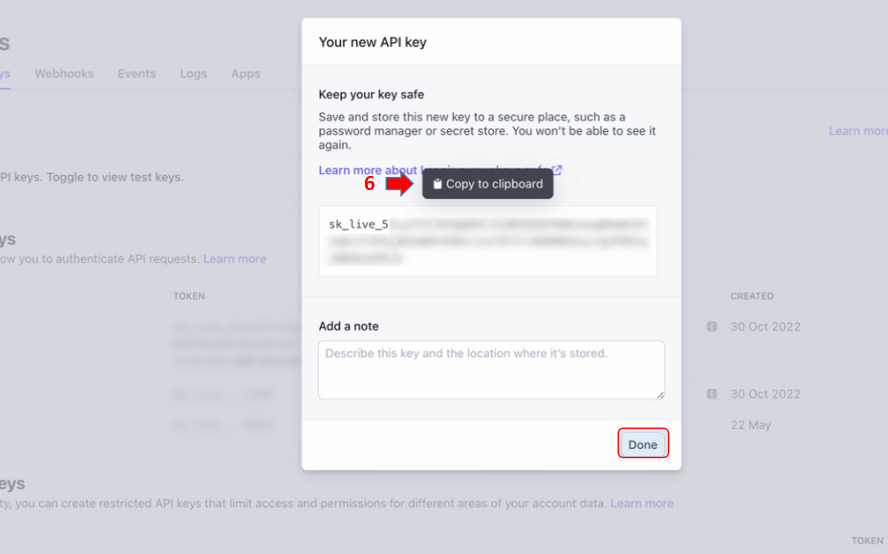Click the Learn more link at top right
Screen dimensions: 888x554
tap(858, 131)
